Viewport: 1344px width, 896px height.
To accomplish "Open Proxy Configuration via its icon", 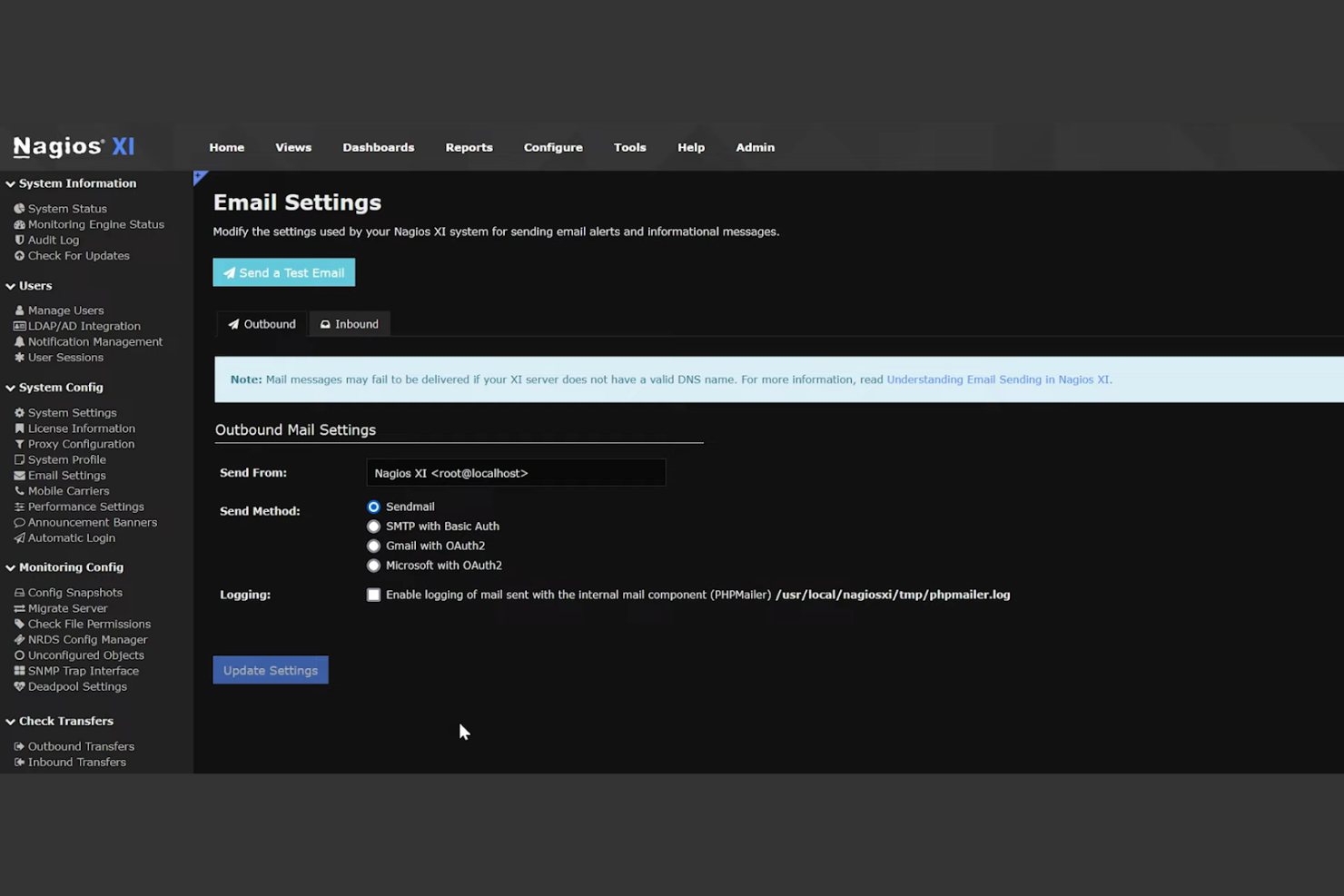I will pos(19,444).
